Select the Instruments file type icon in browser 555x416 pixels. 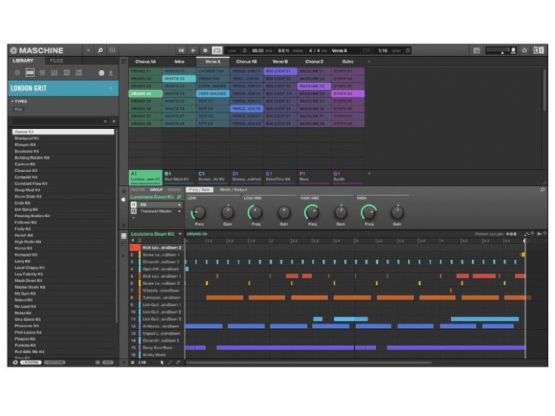[54, 73]
